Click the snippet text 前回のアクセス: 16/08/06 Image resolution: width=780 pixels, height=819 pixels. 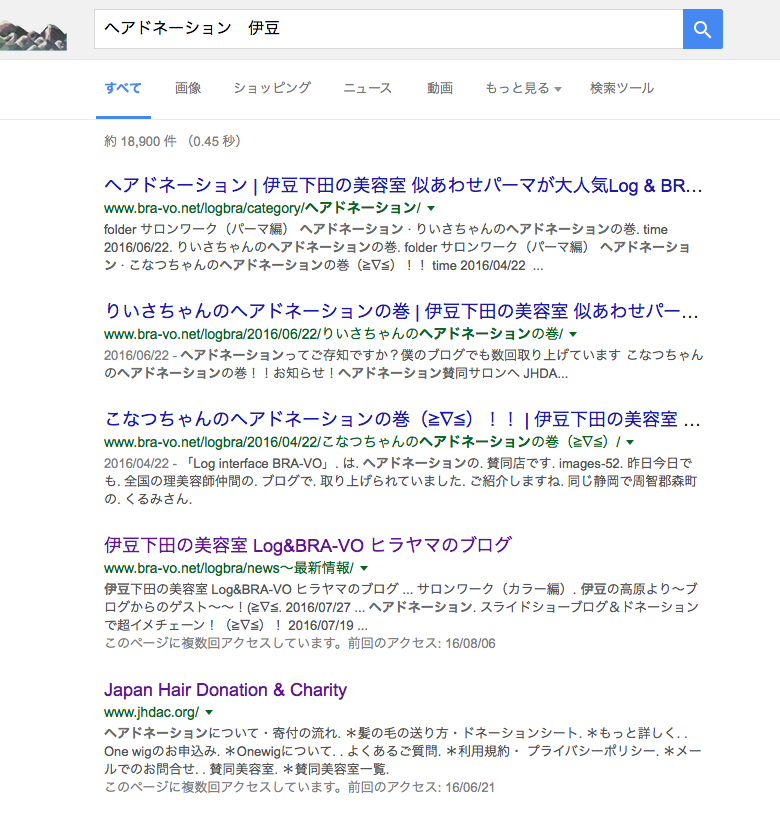(421, 644)
